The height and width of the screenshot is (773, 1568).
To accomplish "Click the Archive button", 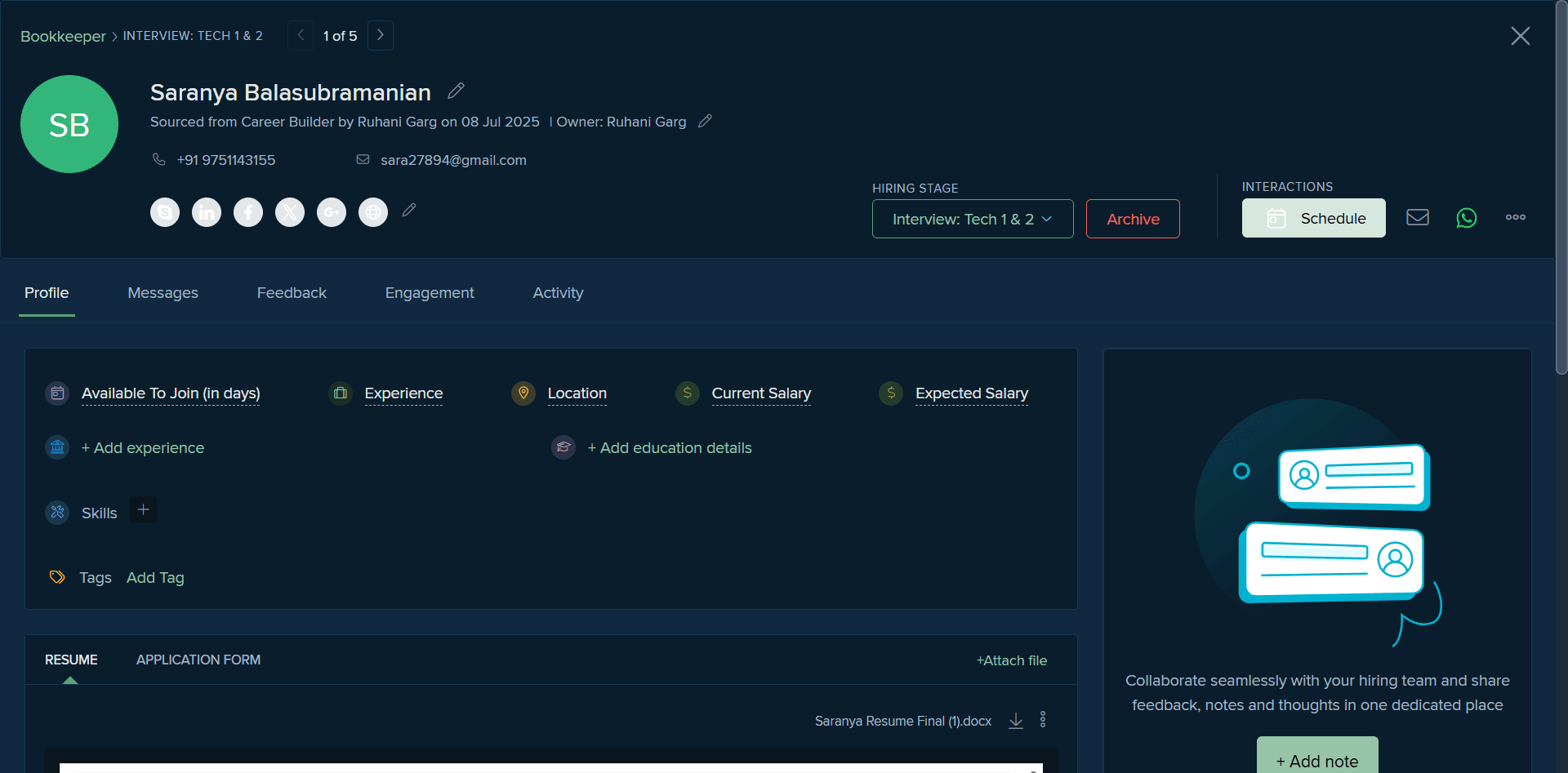I will click(1133, 219).
